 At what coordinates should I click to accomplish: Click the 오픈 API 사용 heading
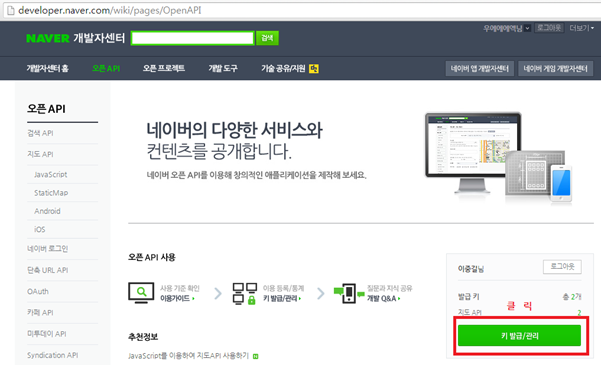coord(152,257)
